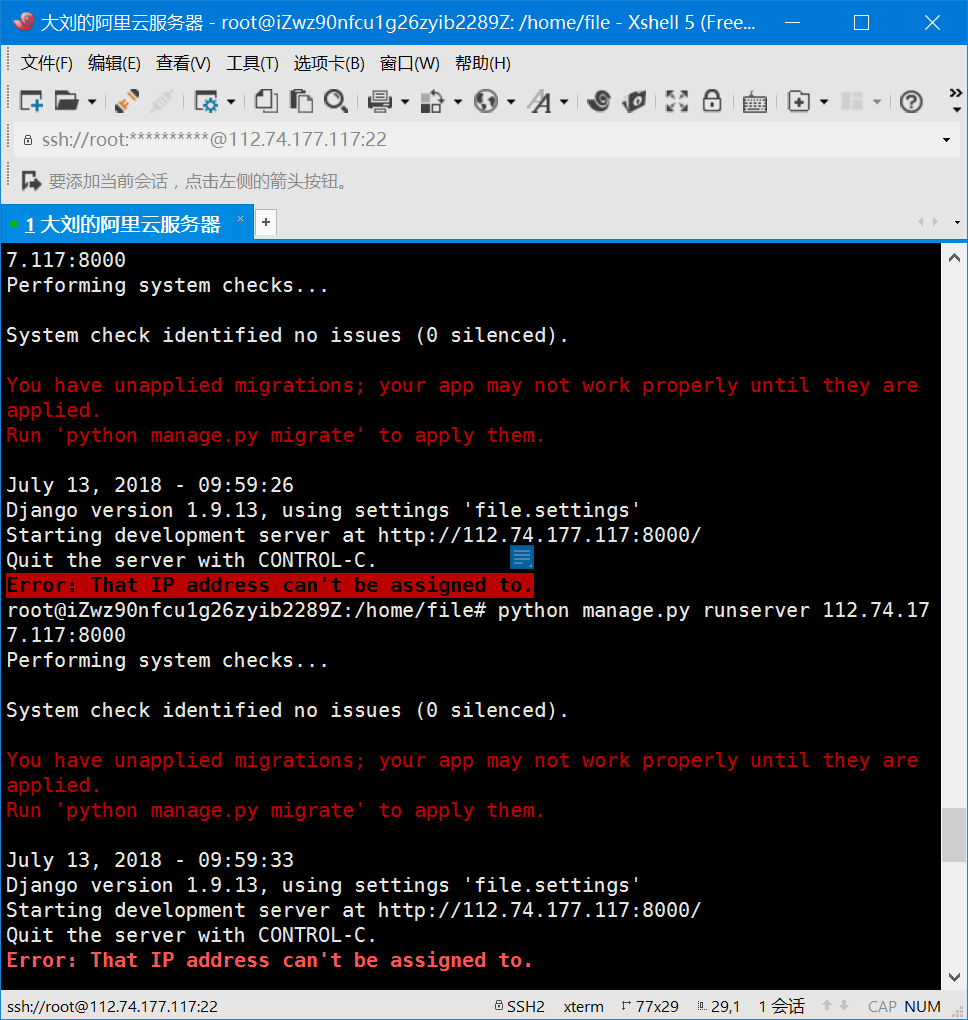Click the Encoding globe icon
968x1020 pixels.
coord(486,101)
